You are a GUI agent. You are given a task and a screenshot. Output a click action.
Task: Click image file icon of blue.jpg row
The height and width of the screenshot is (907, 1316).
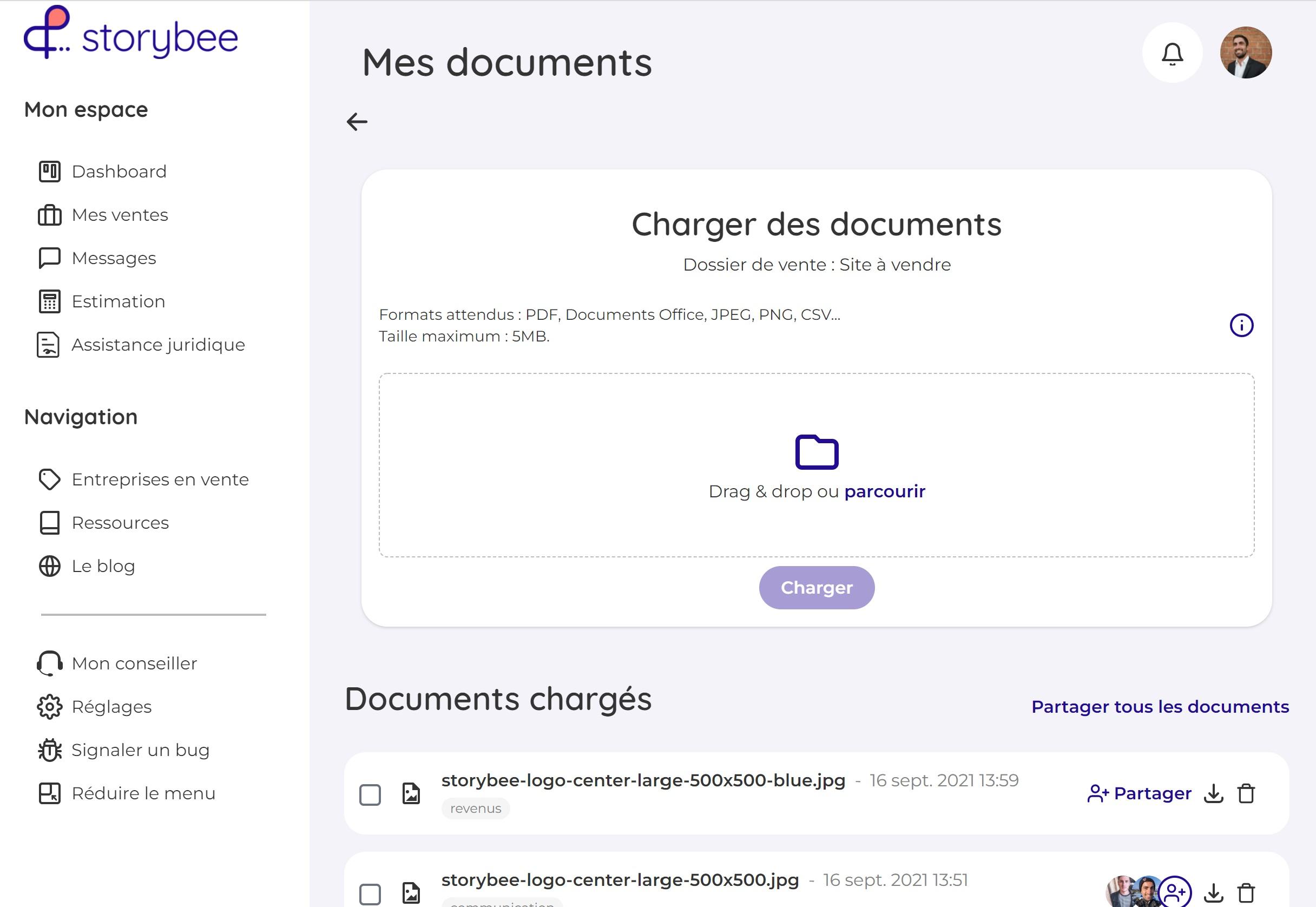pyautogui.click(x=411, y=793)
